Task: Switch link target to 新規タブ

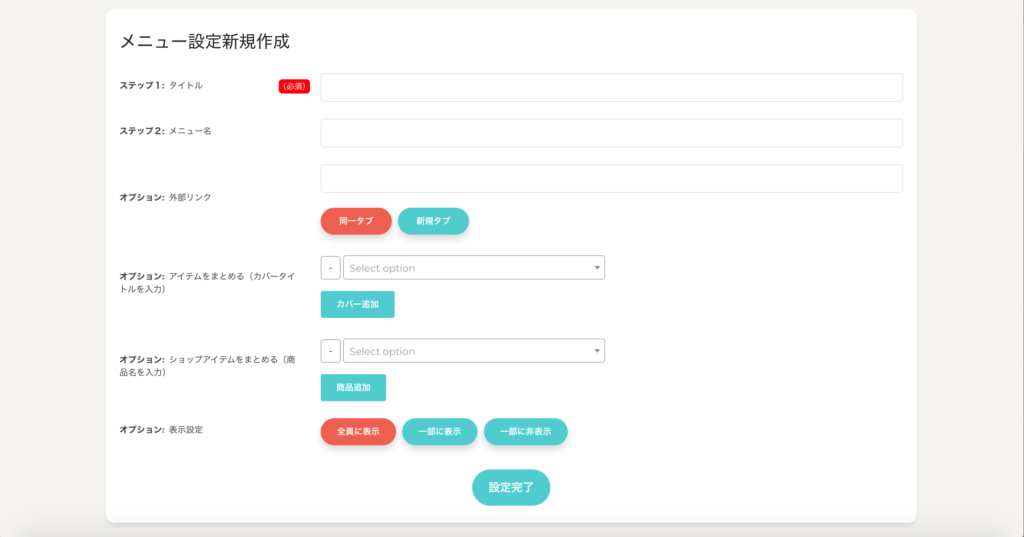Action: click(x=433, y=221)
